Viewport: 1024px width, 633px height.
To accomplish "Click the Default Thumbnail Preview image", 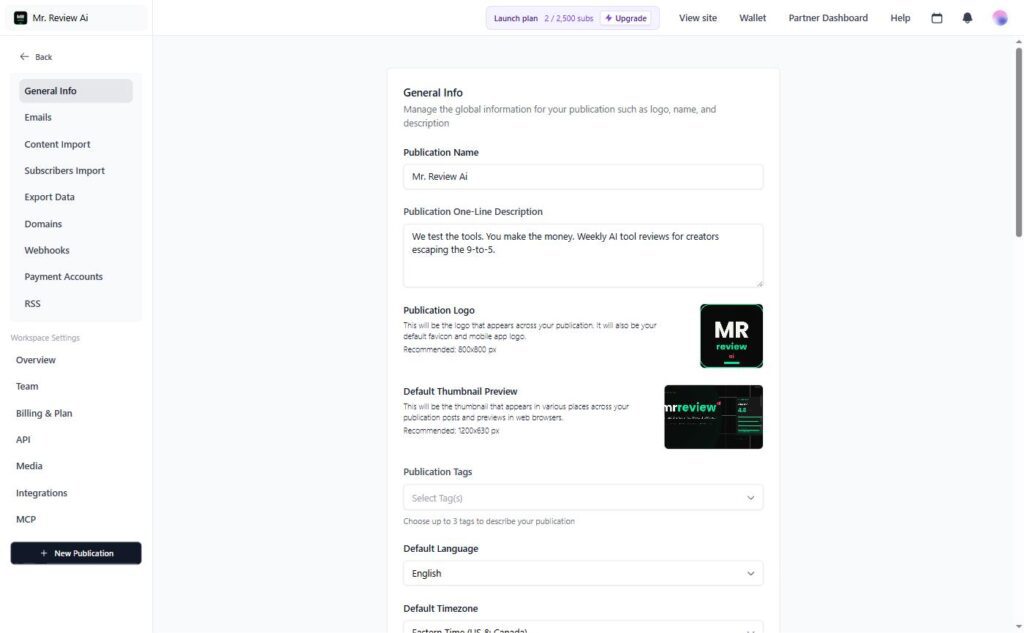I will [713, 417].
